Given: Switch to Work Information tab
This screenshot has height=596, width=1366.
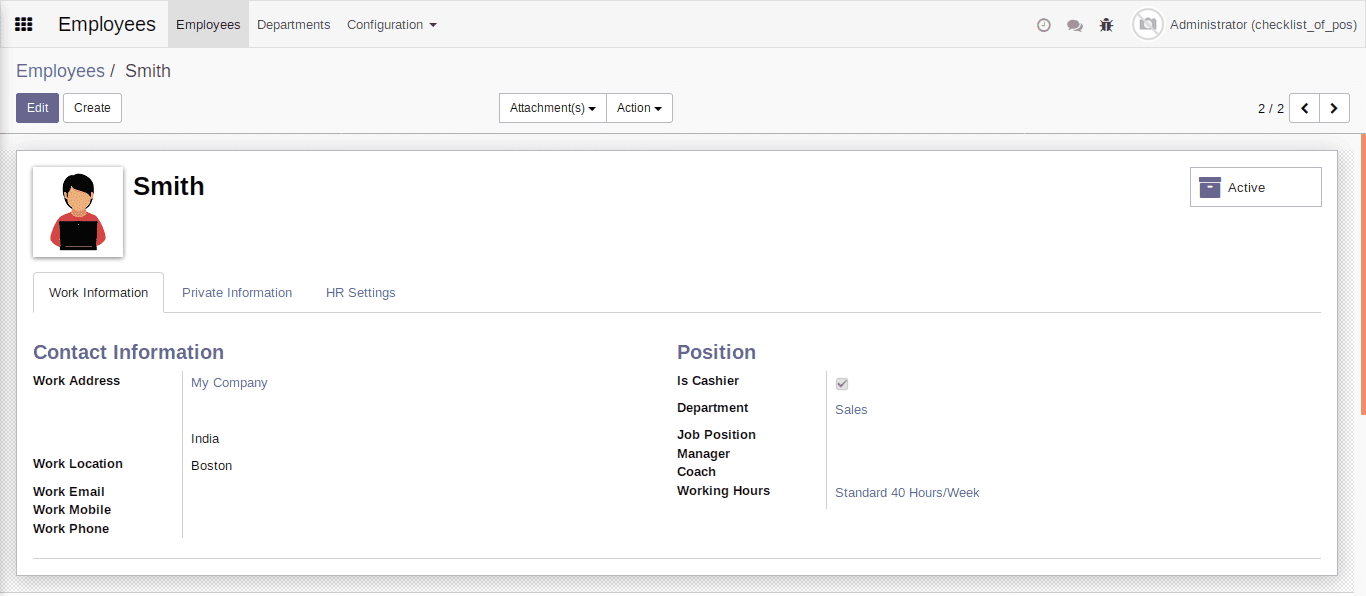Looking at the screenshot, I should 98,293.
